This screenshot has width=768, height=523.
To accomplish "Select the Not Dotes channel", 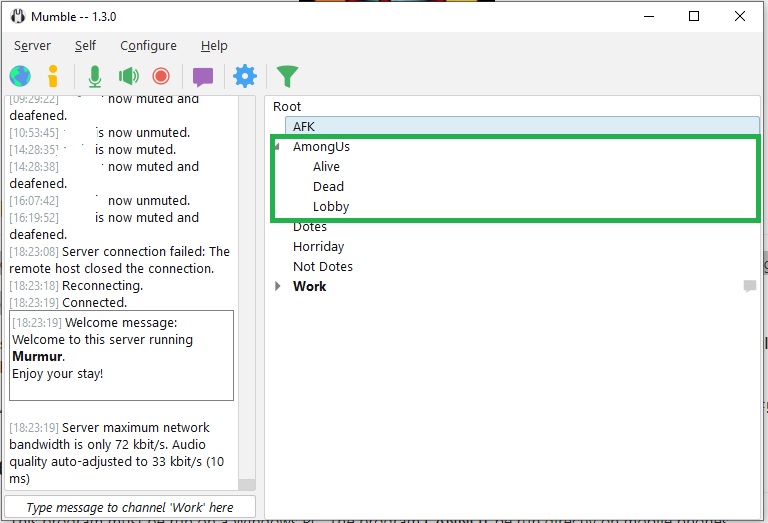I will [323, 266].
